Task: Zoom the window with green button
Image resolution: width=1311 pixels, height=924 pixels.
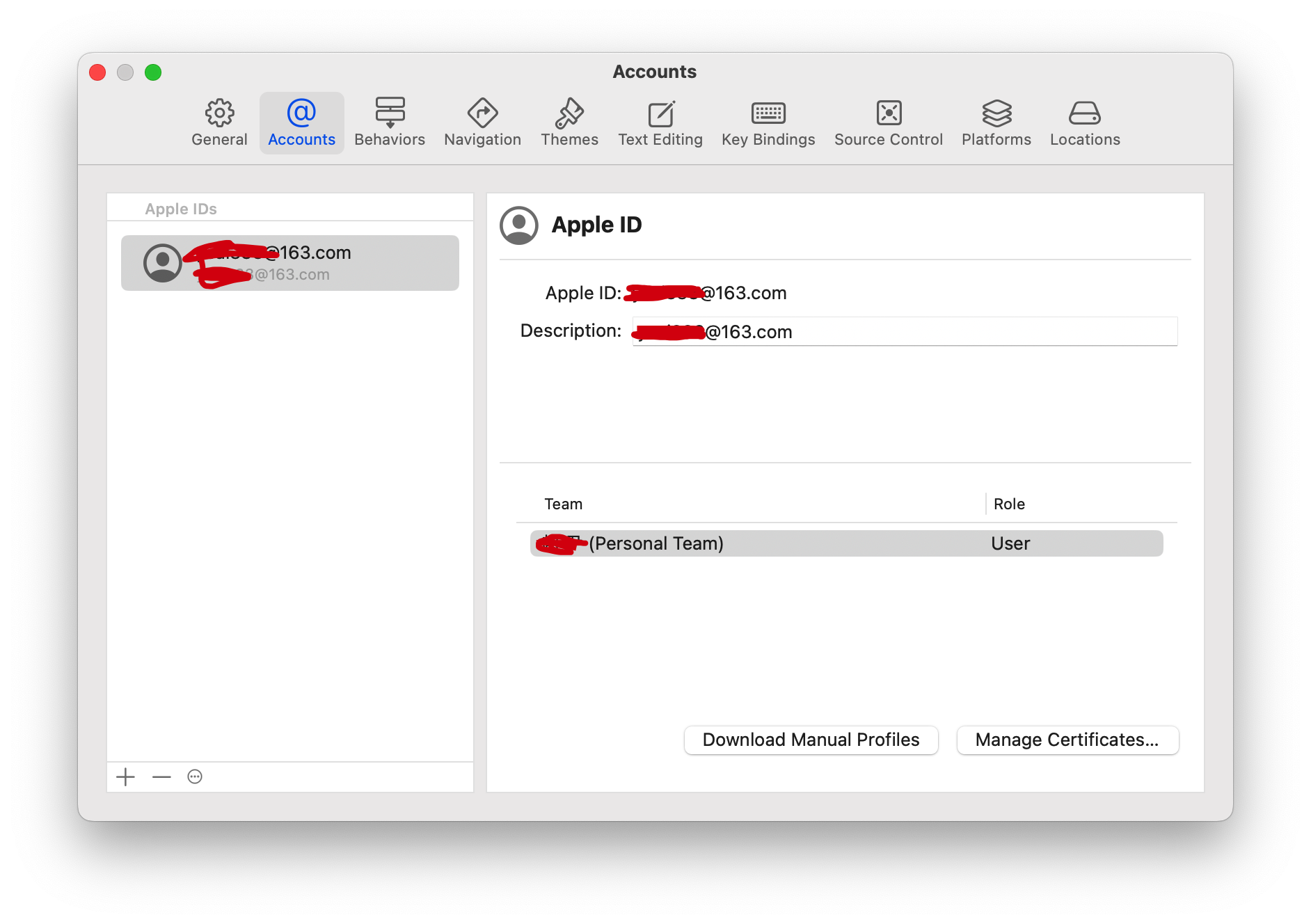Action: pos(153,72)
